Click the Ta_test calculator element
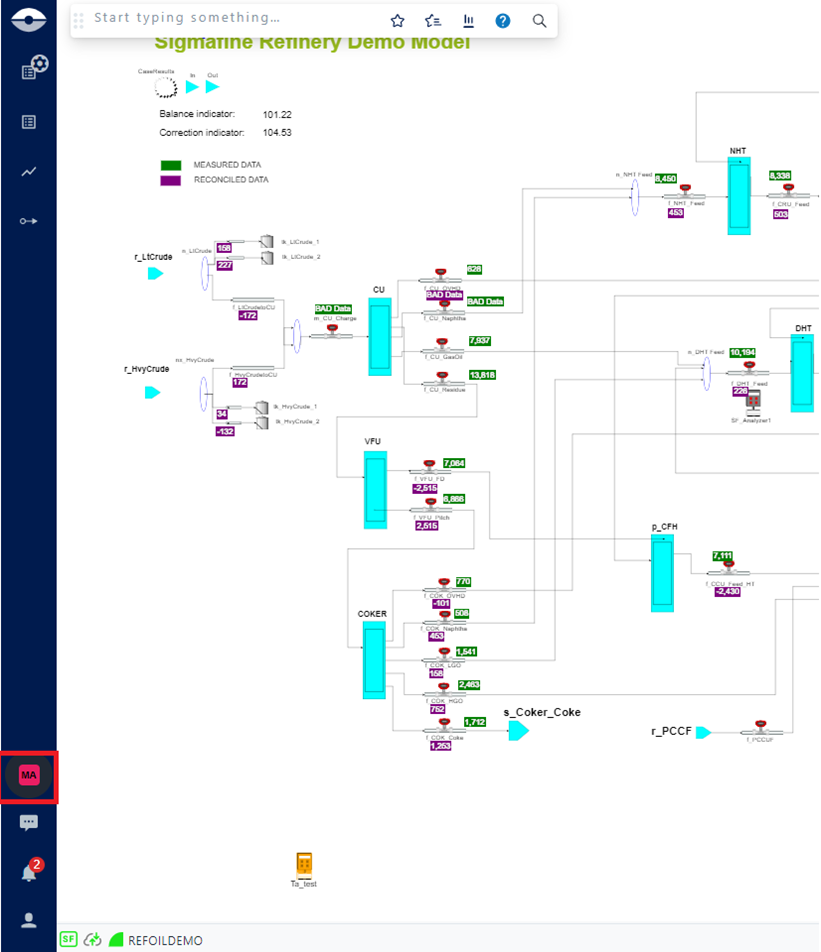The image size is (821, 952). coord(304,864)
